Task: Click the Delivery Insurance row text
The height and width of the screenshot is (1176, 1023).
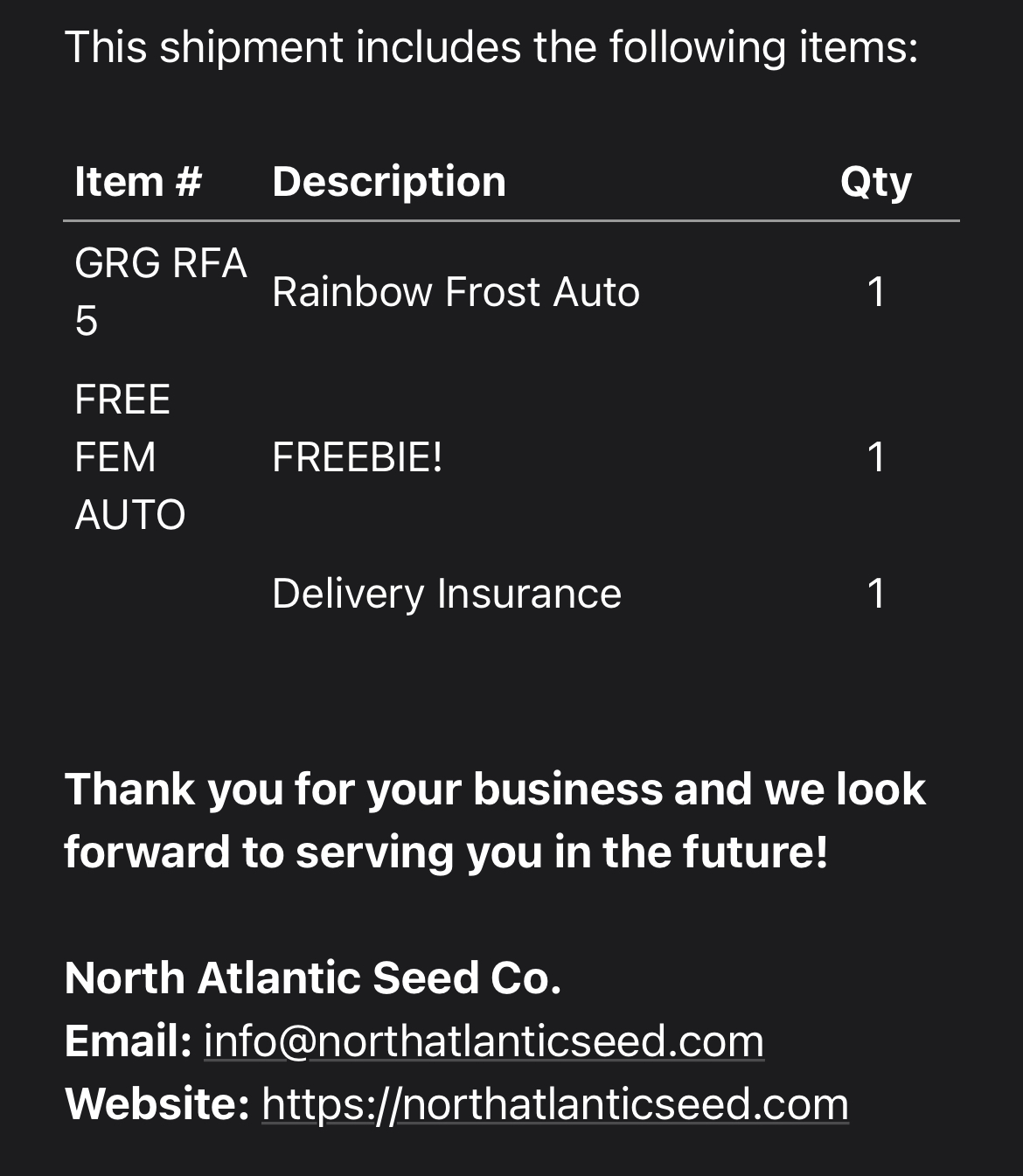Action: point(447,594)
